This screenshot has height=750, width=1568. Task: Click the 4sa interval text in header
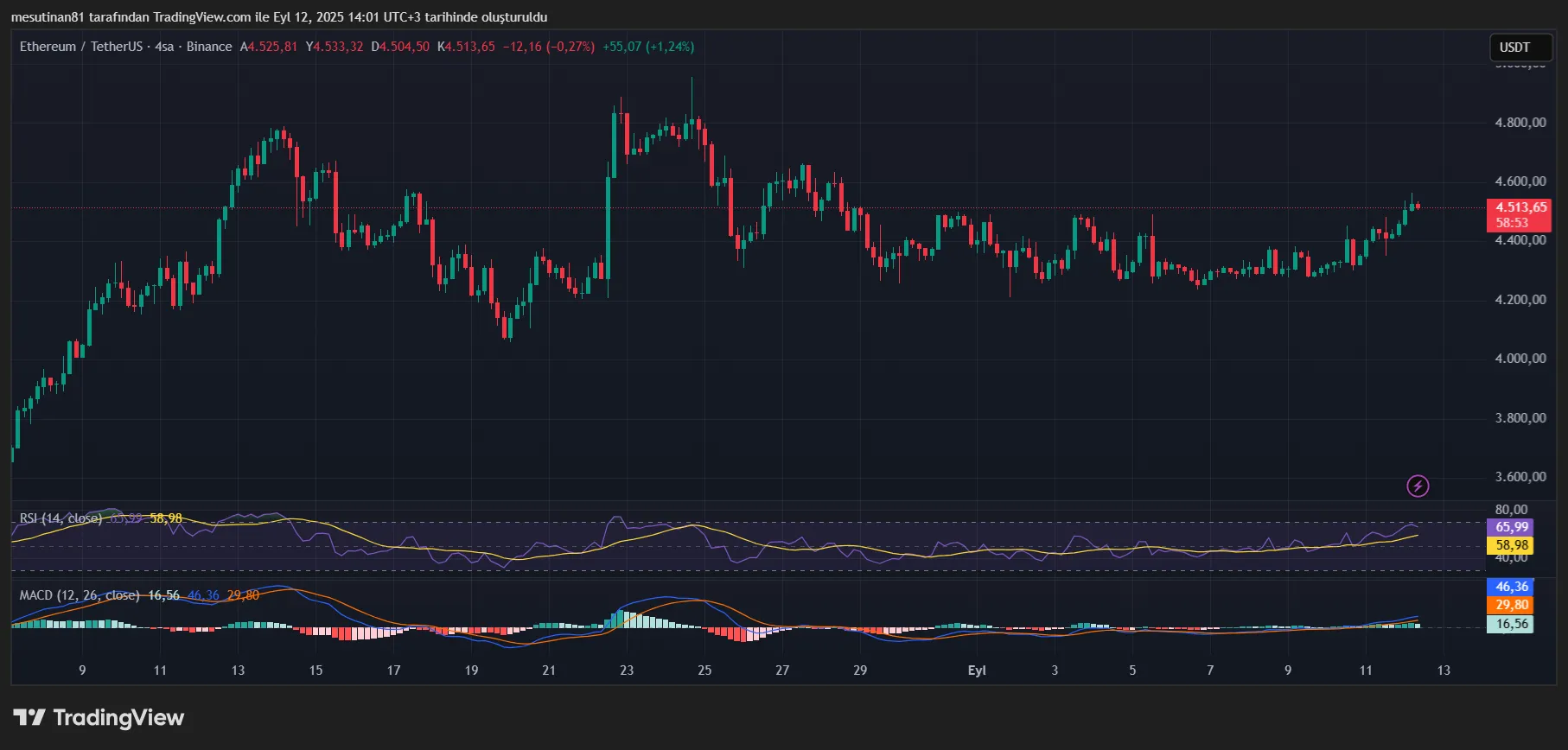(x=164, y=47)
